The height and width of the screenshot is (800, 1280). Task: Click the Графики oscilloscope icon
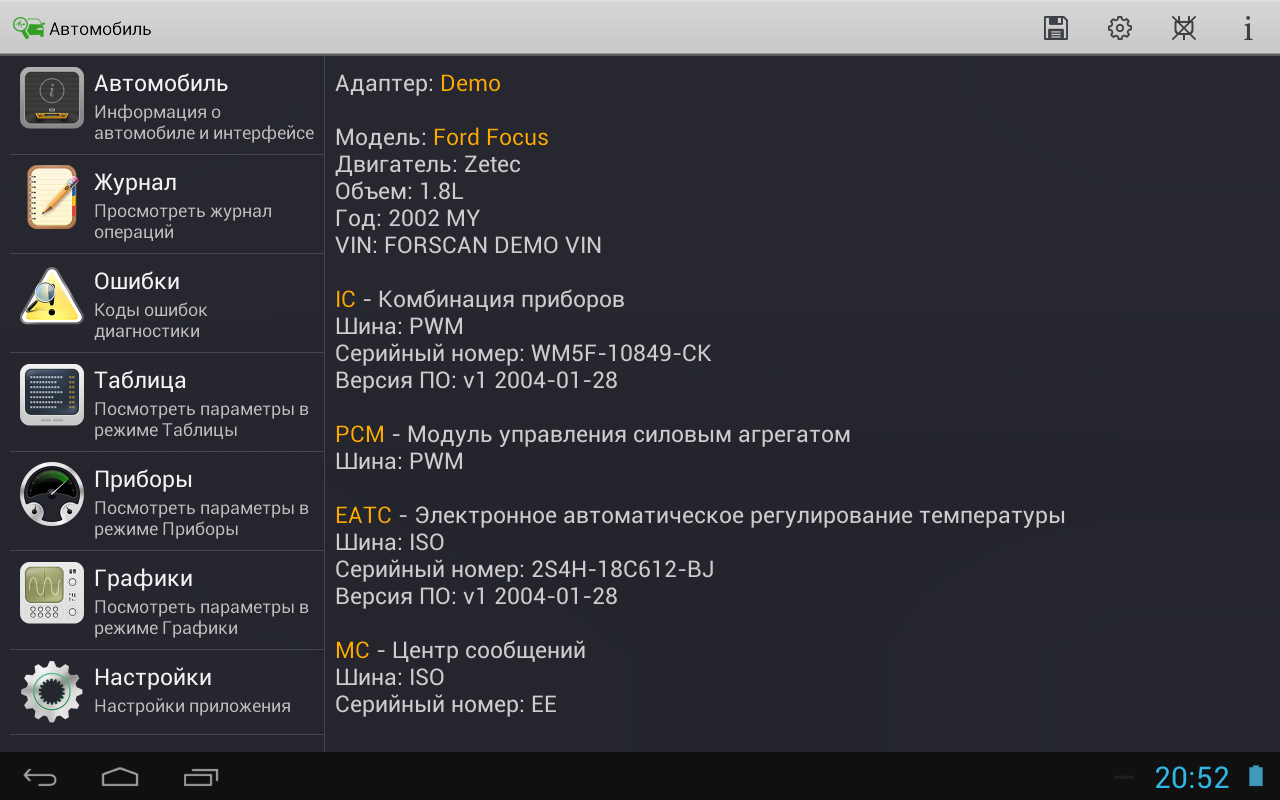pos(52,593)
